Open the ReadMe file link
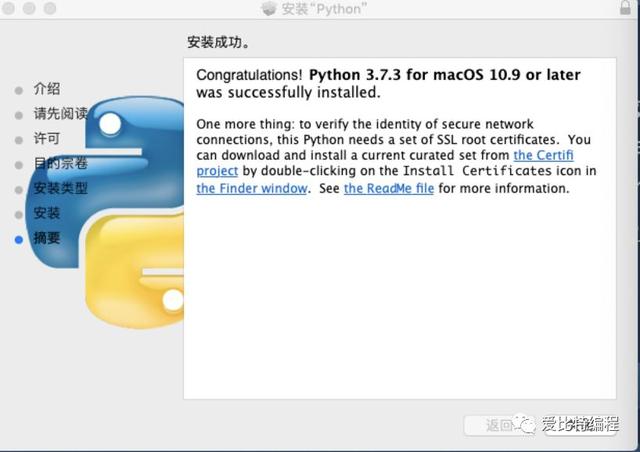 point(389,188)
